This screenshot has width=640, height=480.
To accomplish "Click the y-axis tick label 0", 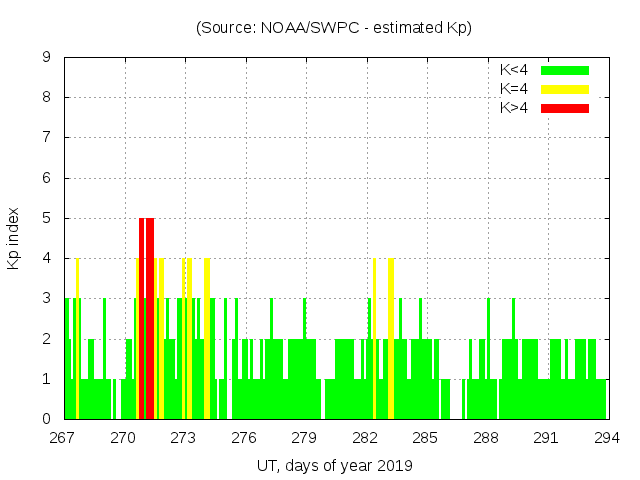I will pos(47,419).
